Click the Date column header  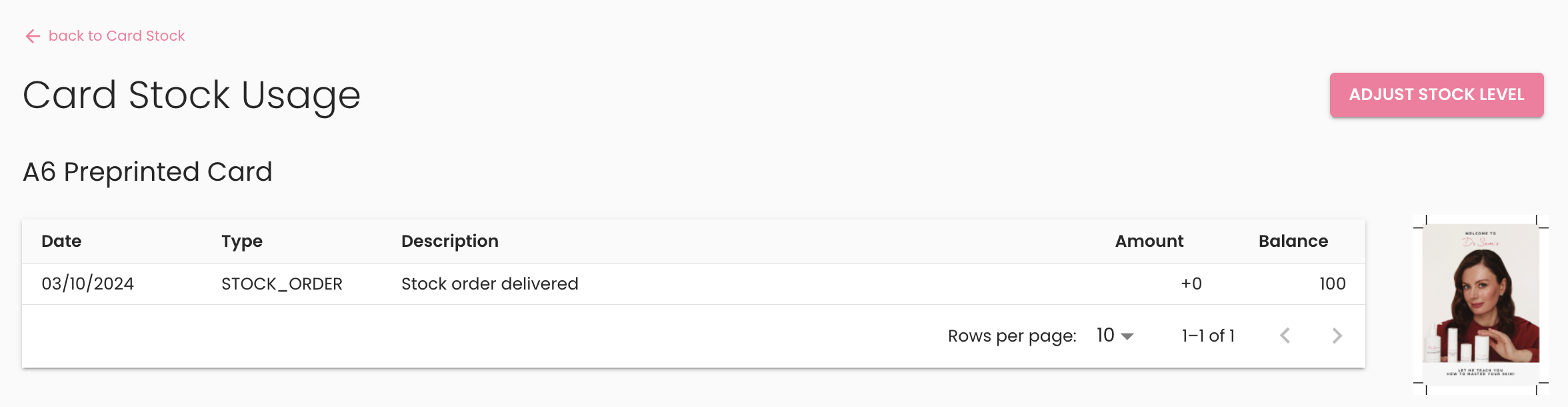(x=61, y=242)
